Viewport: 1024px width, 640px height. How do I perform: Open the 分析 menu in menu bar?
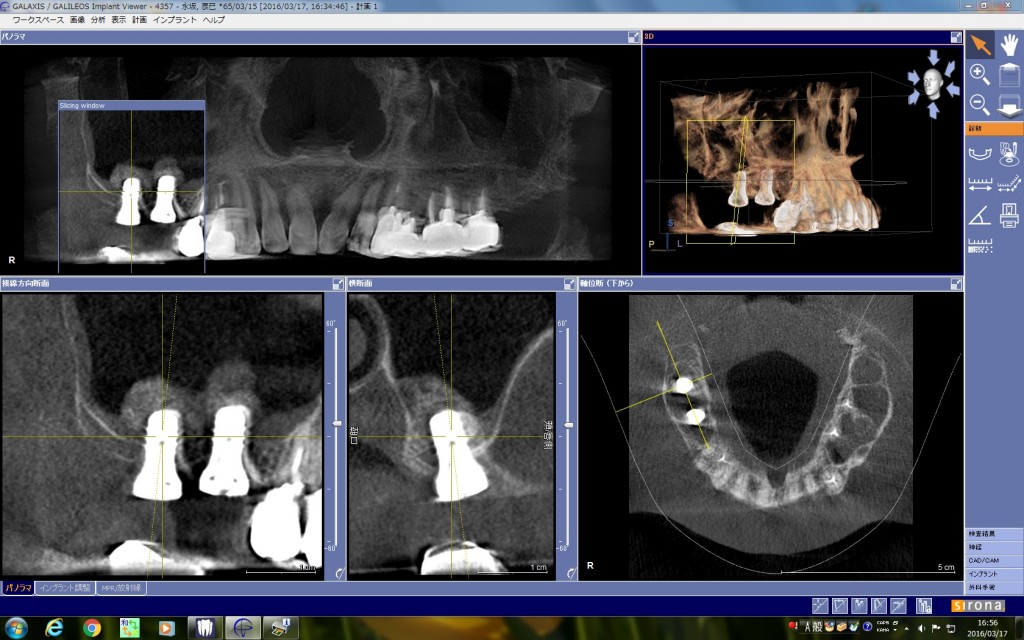click(x=98, y=20)
